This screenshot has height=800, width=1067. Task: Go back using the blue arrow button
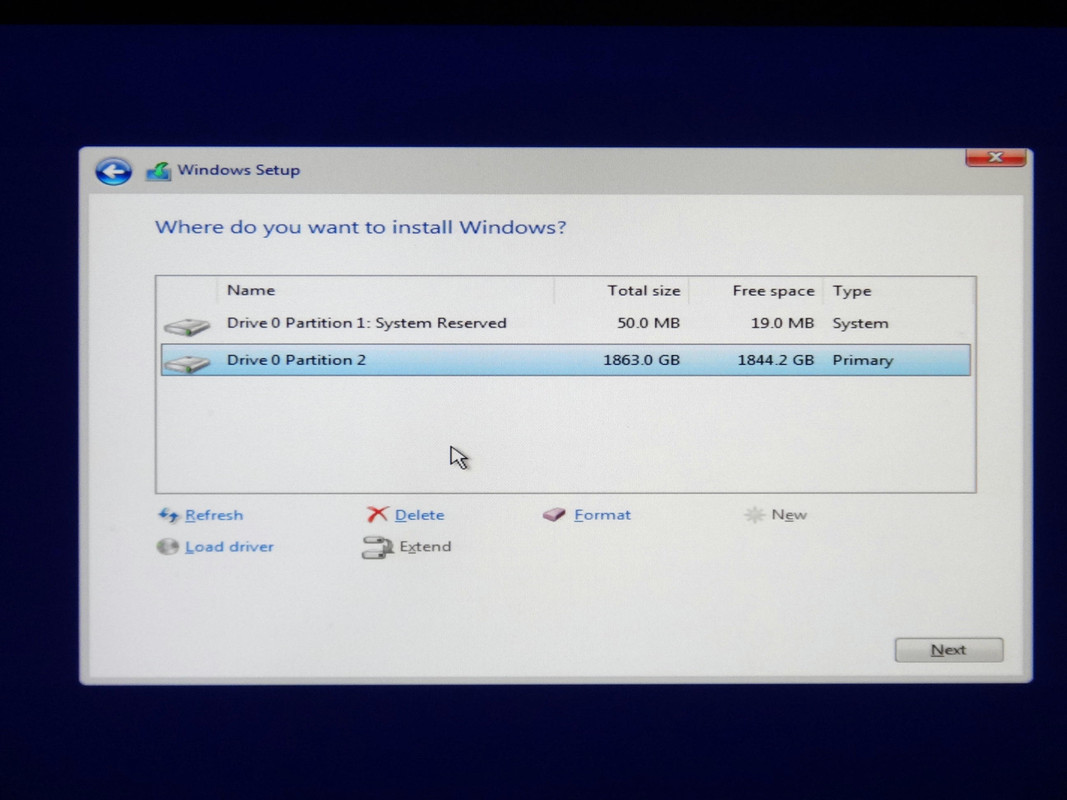(114, 171)
